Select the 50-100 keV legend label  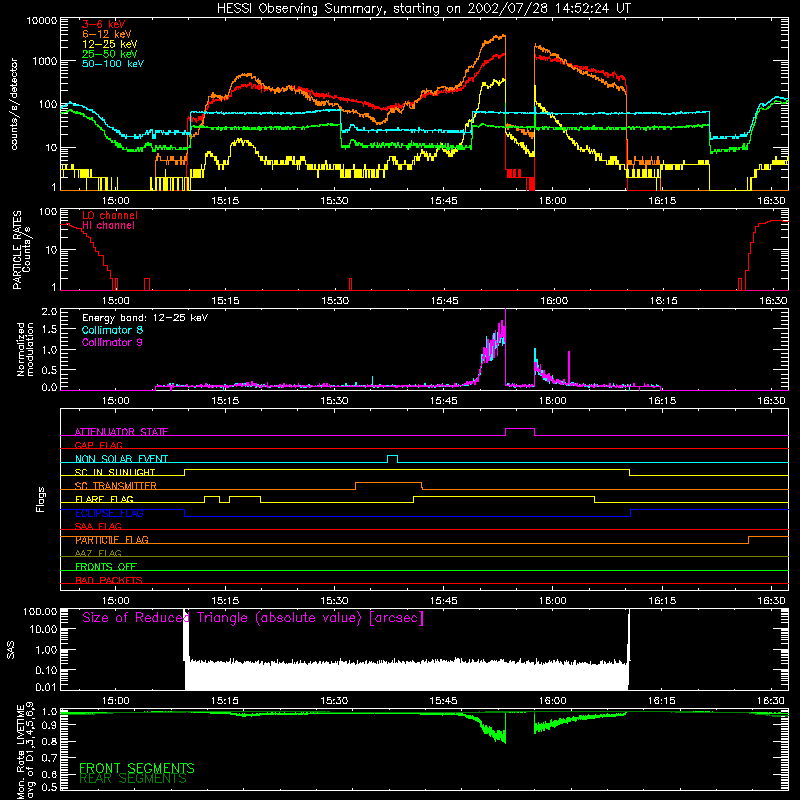coord(113,64)
